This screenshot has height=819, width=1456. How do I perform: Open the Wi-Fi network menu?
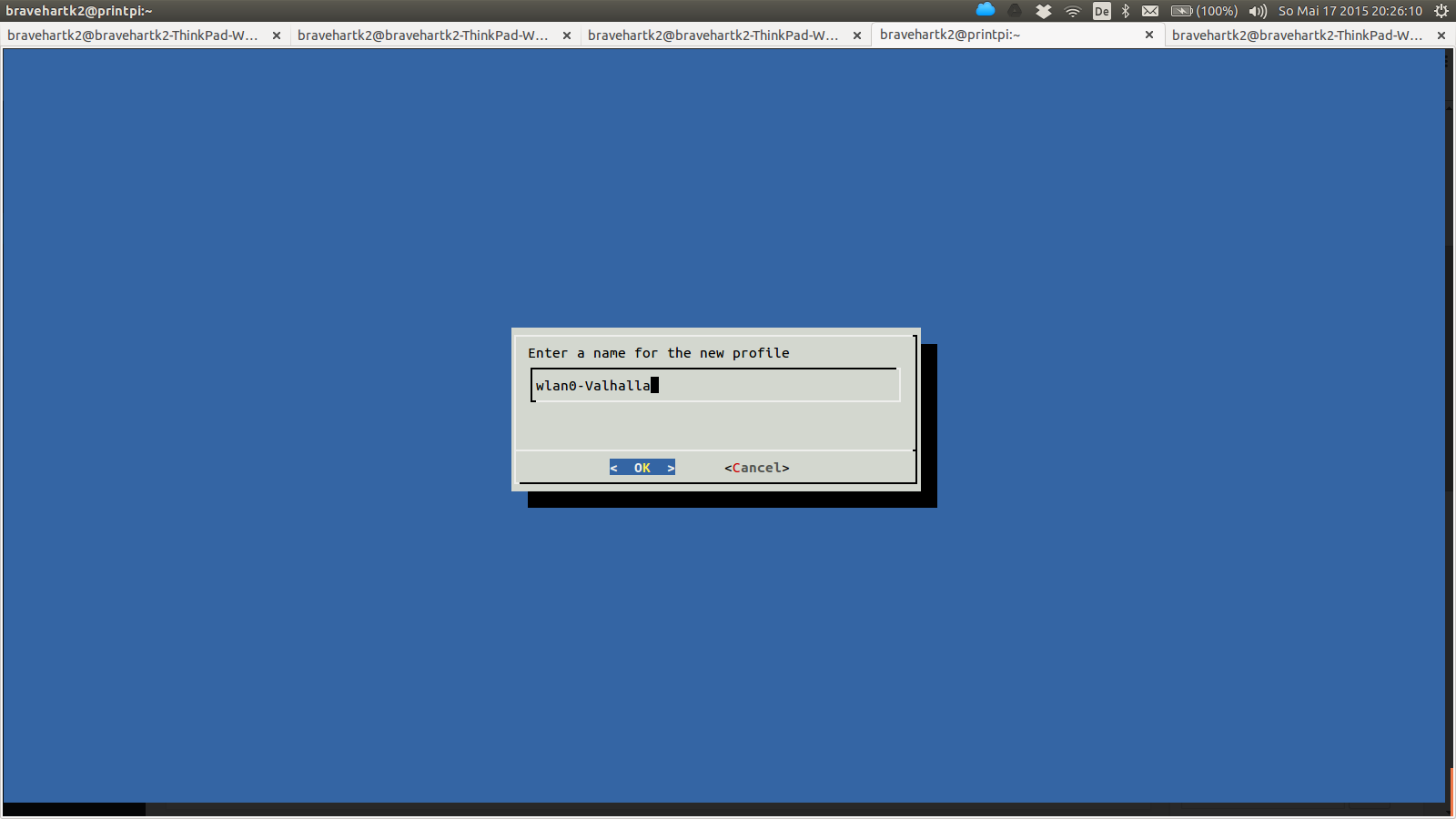(x=1073, y=11)
